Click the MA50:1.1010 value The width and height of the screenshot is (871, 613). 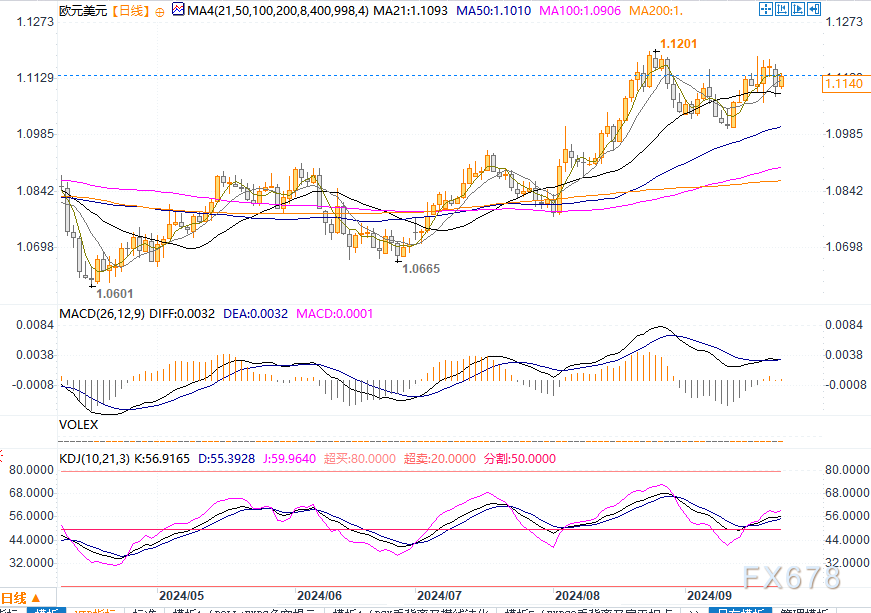[493, 11]
